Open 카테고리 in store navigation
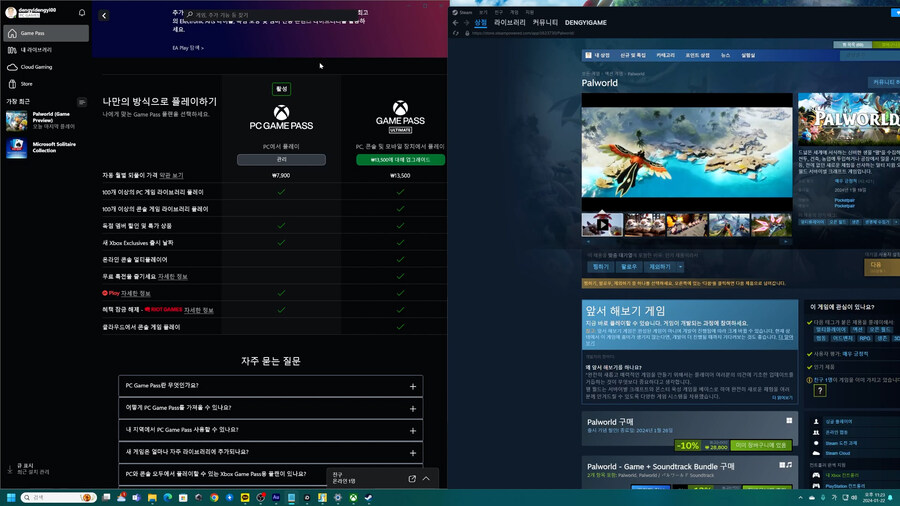 click(665, 56)
